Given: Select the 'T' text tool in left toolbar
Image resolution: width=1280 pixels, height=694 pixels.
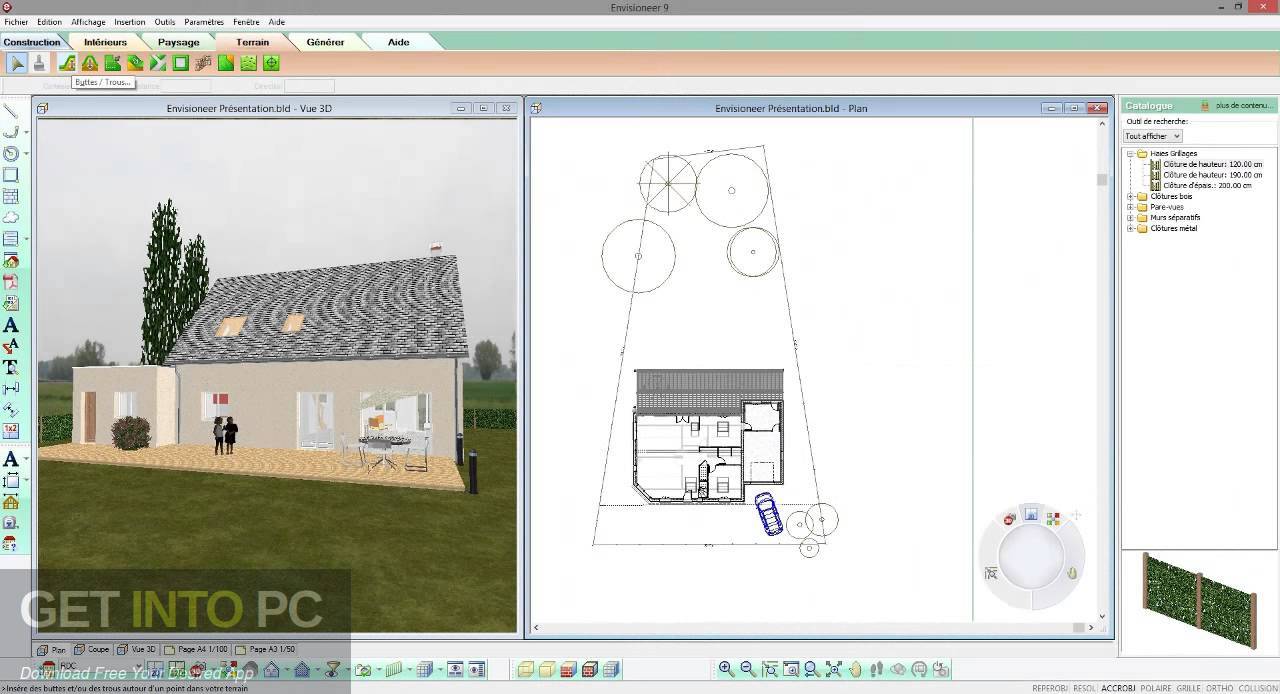Looking at the screenshot, I should [x=11, y=367].
